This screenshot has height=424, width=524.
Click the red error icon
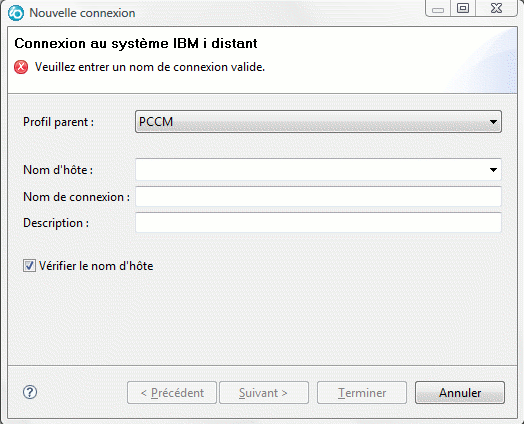(21, 67)
